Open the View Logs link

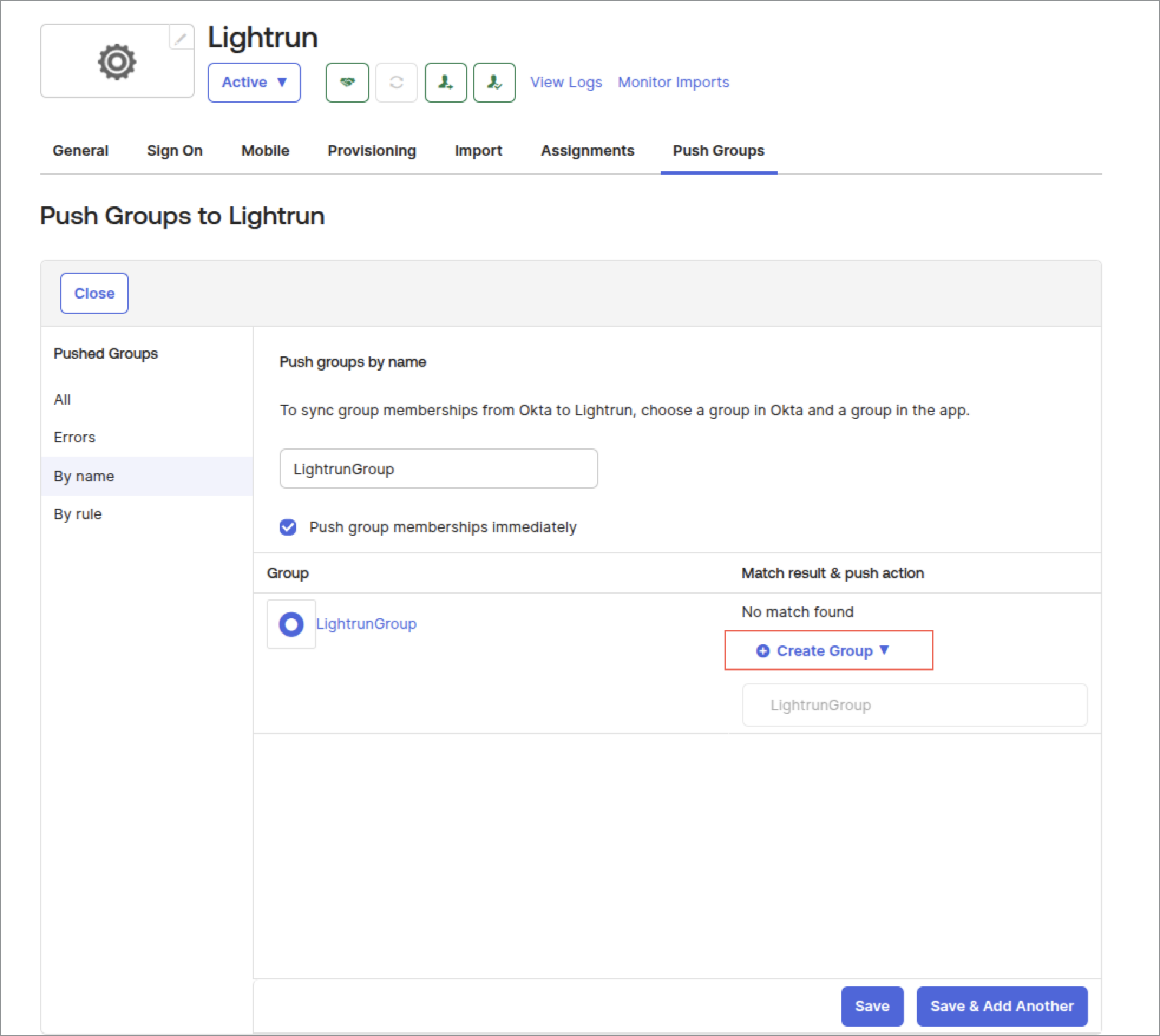566,83
